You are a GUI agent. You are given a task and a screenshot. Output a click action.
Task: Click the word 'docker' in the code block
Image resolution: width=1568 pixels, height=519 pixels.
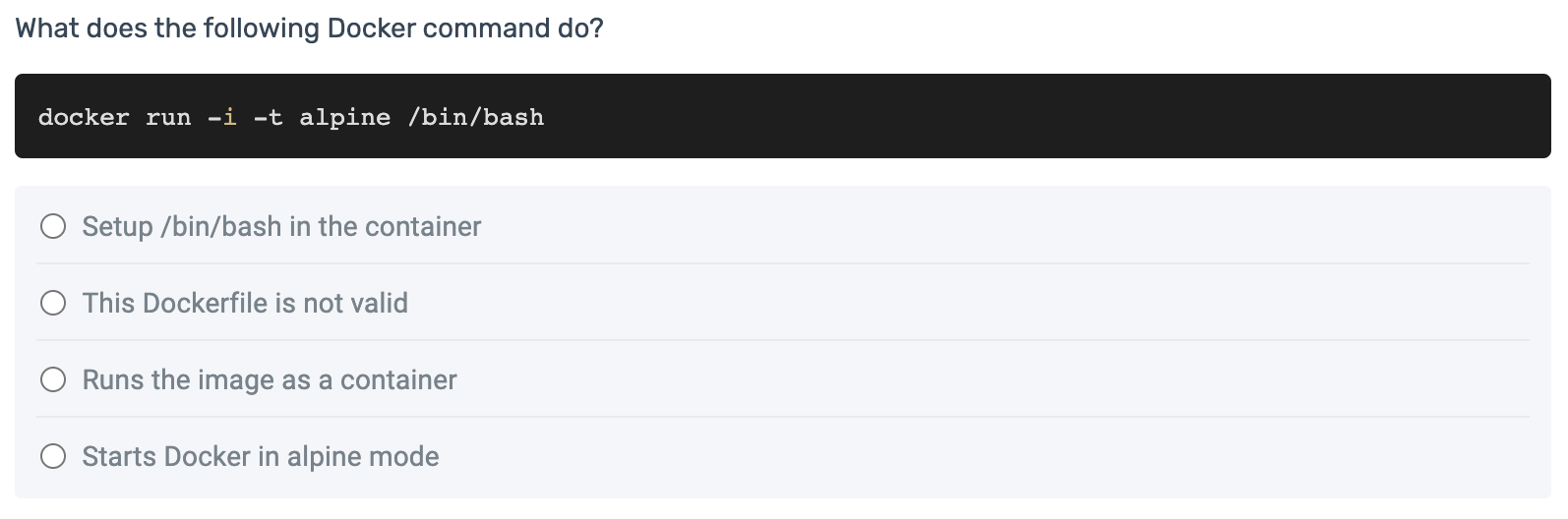pos(84,117)
